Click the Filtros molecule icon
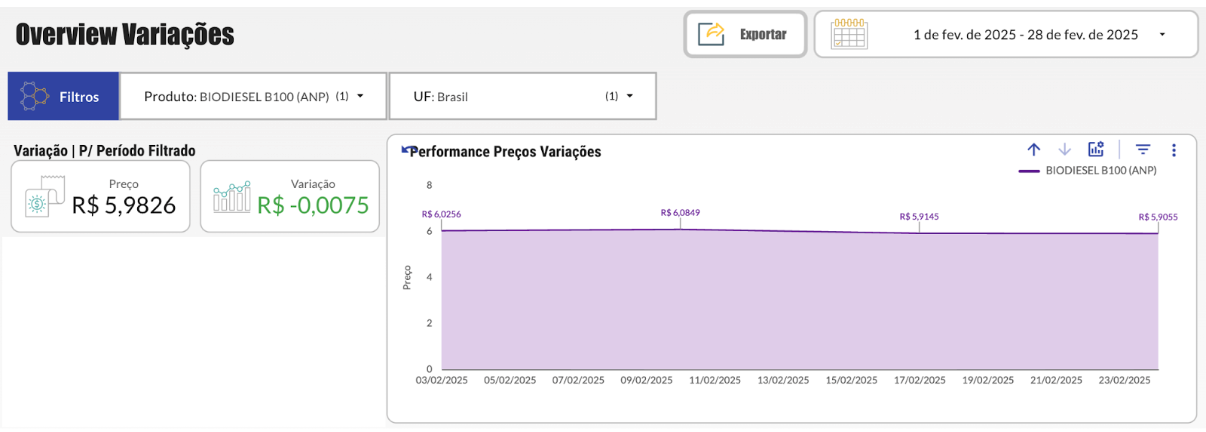Viewport: 1206px width, 432px height. coord(35,97)
